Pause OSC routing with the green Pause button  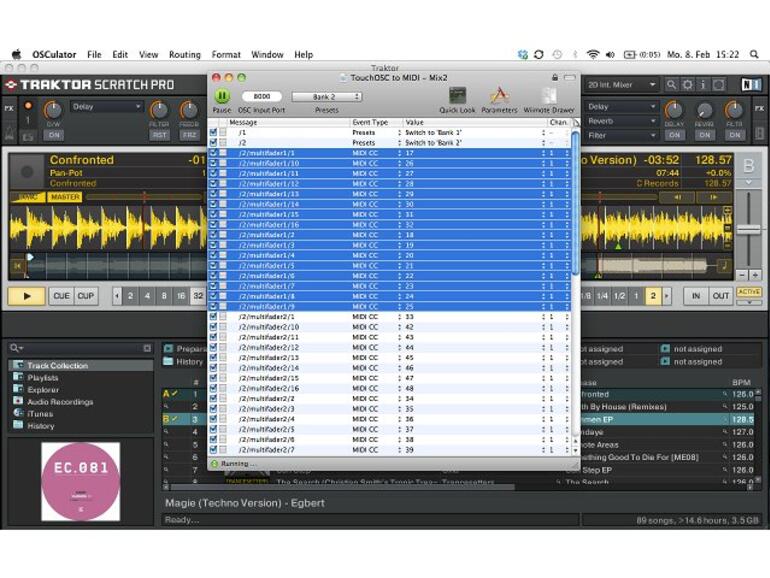[222, 96]
